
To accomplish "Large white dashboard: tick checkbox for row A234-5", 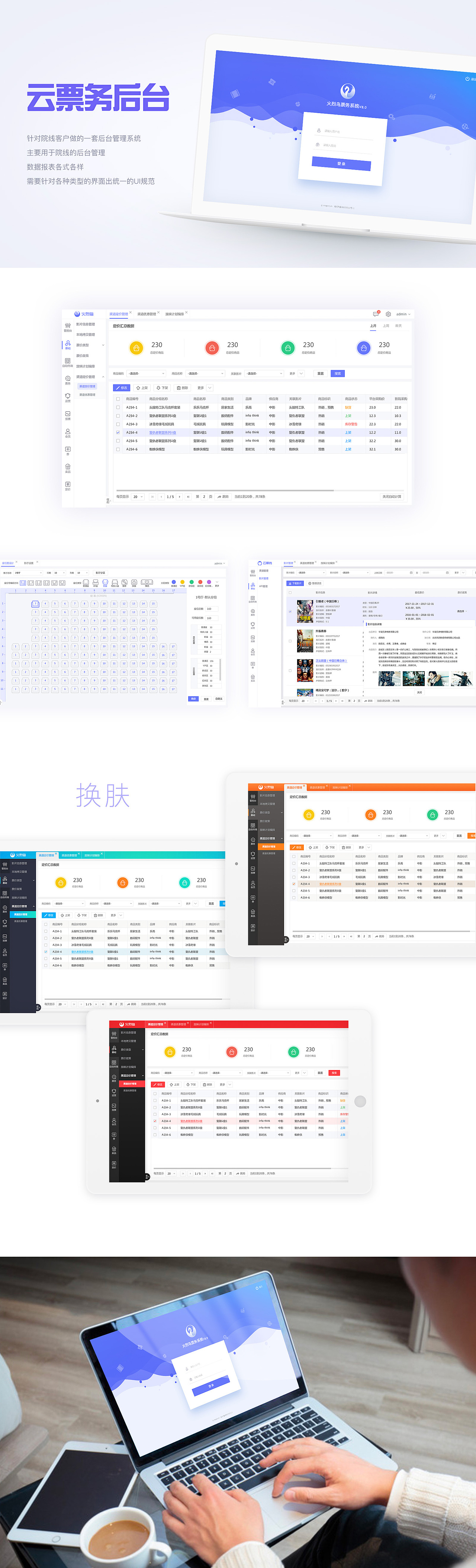I will coord(118,441).
